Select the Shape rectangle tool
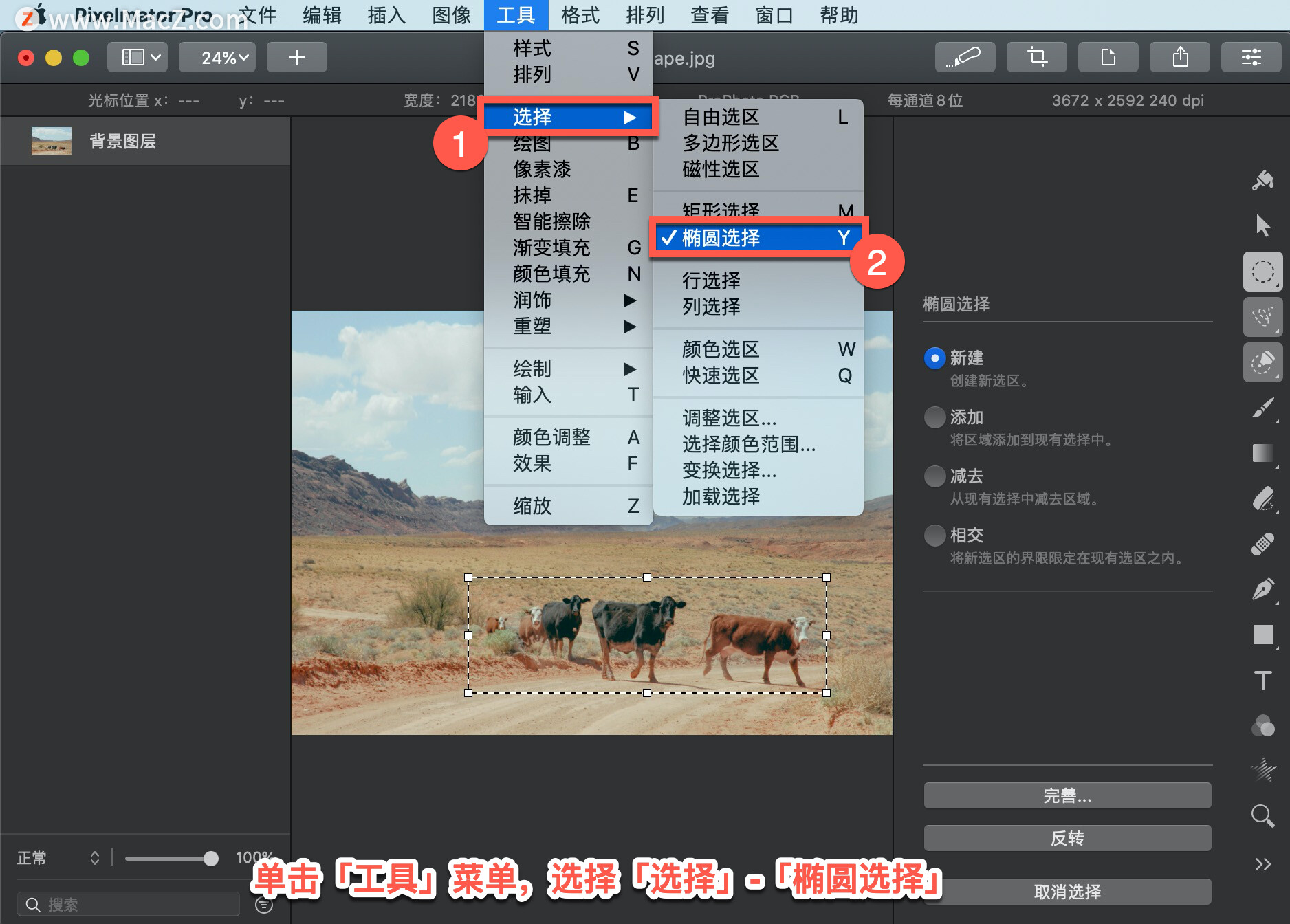The height and width of the screenshot is (924, 1290). (x=1262, y=635)
